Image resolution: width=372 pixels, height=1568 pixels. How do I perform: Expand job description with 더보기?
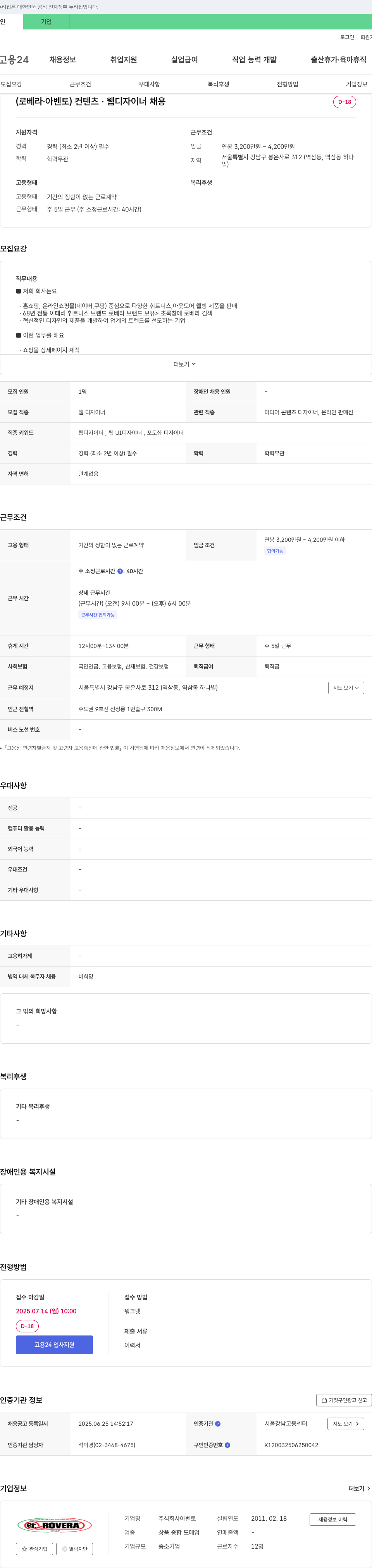coord(184,364)
